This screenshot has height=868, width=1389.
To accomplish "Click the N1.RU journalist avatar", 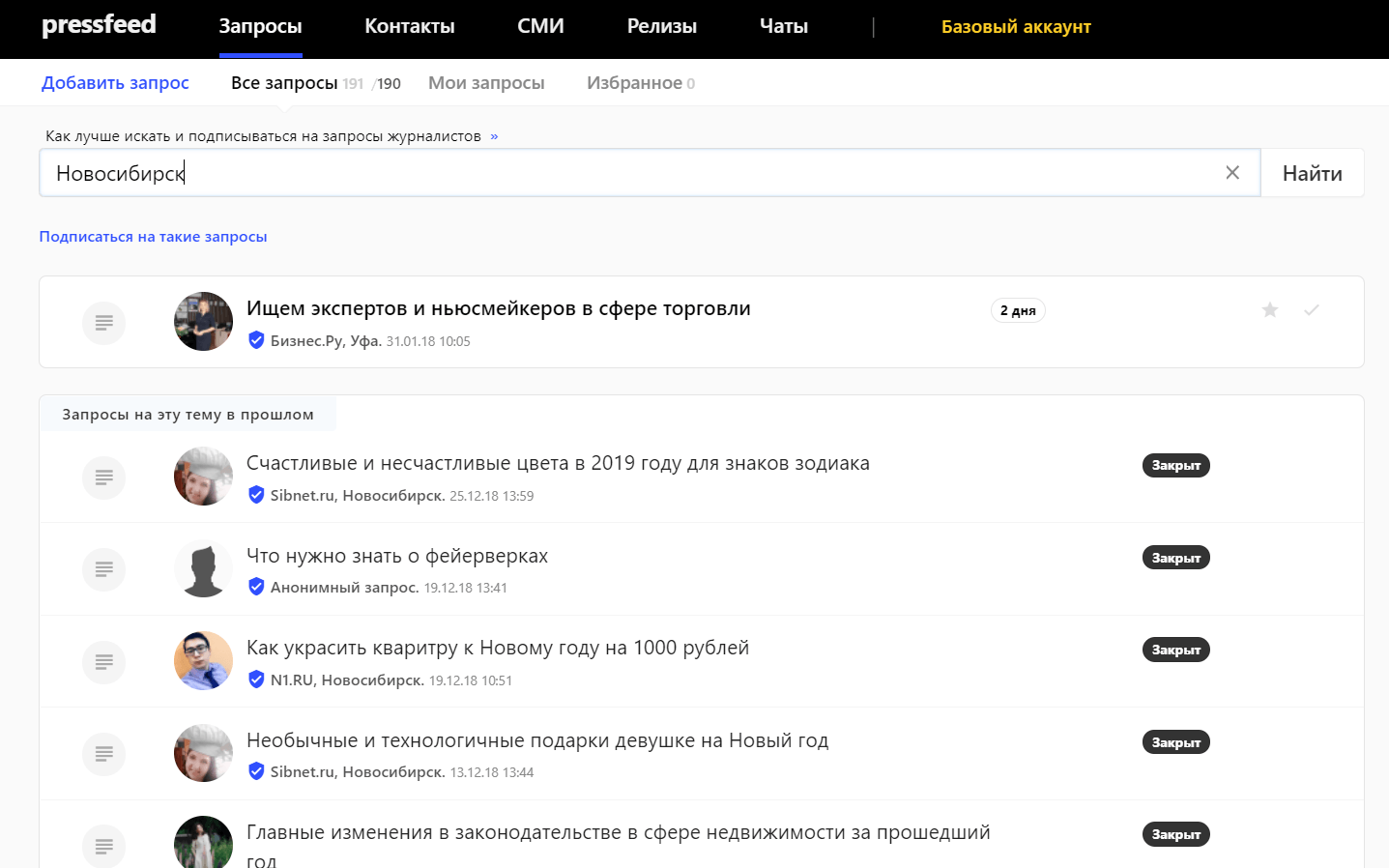I will 203,661.
